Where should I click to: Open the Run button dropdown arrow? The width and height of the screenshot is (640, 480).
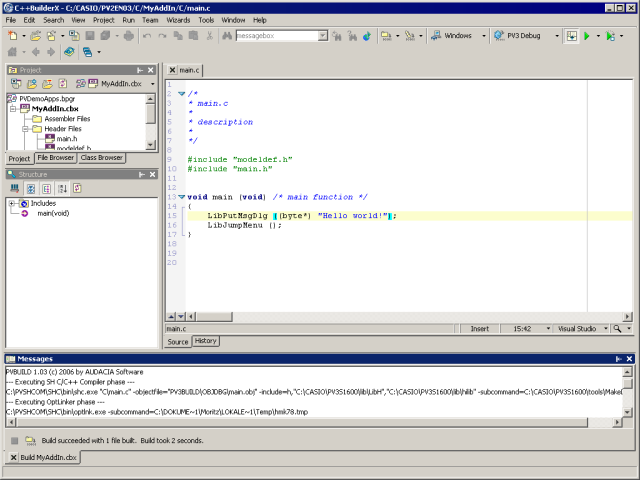(598, 36)
